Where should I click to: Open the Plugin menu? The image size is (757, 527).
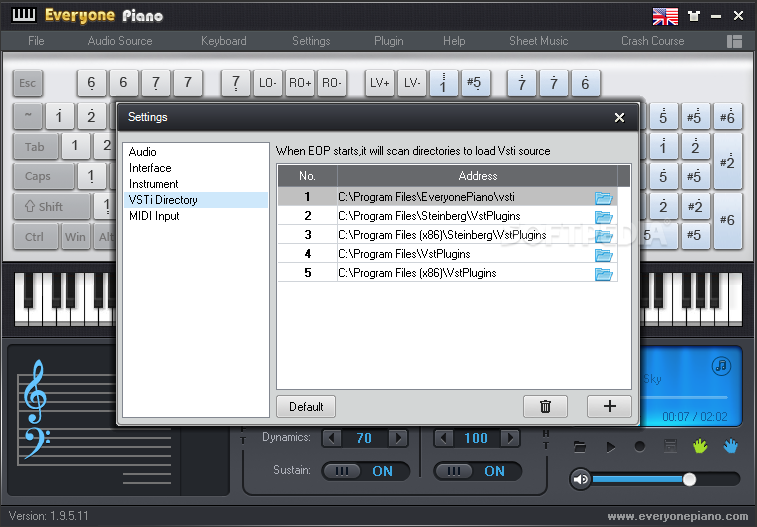(x=389, y=41)
